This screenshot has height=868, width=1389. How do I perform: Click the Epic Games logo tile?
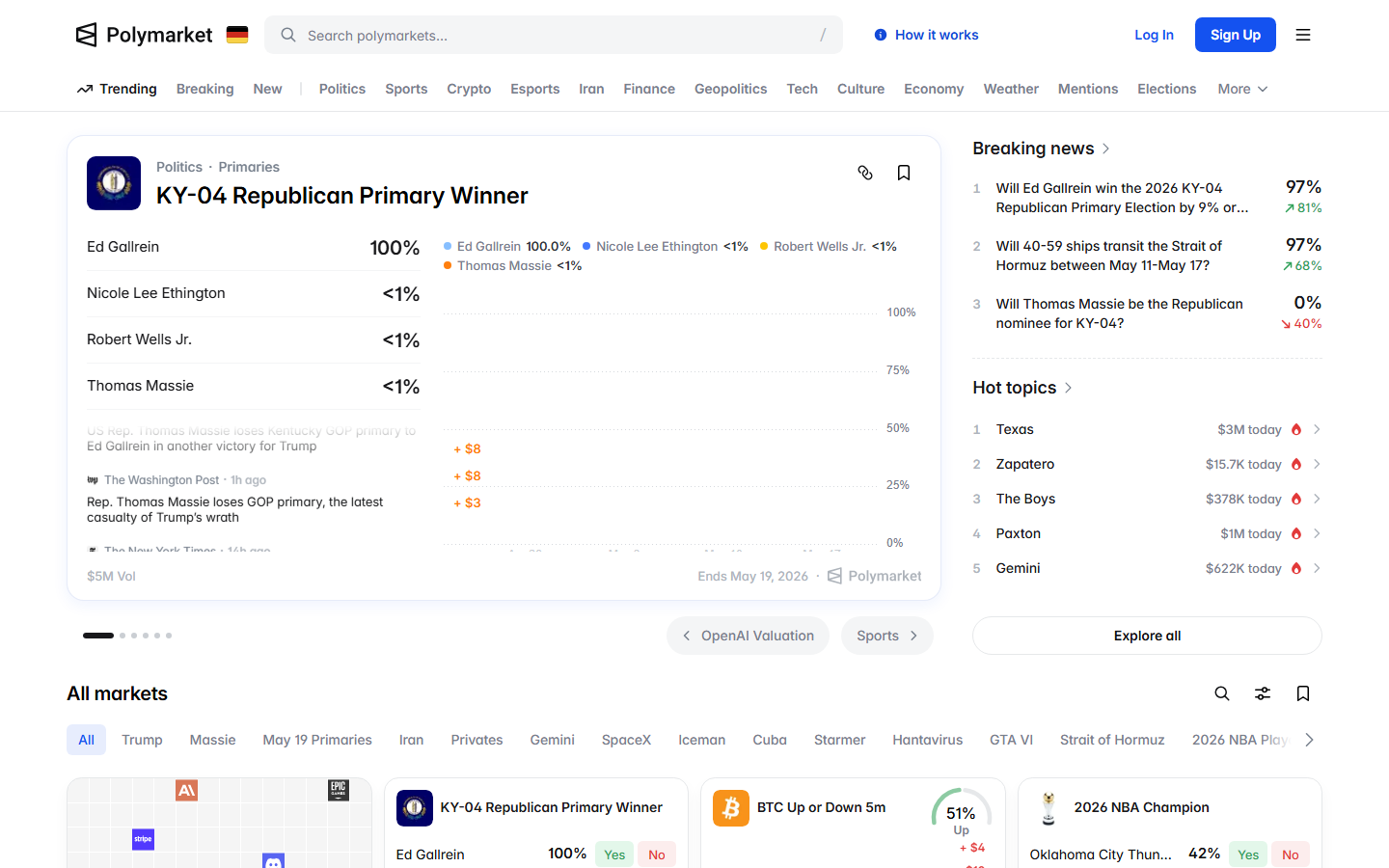(x=339, y=790)
